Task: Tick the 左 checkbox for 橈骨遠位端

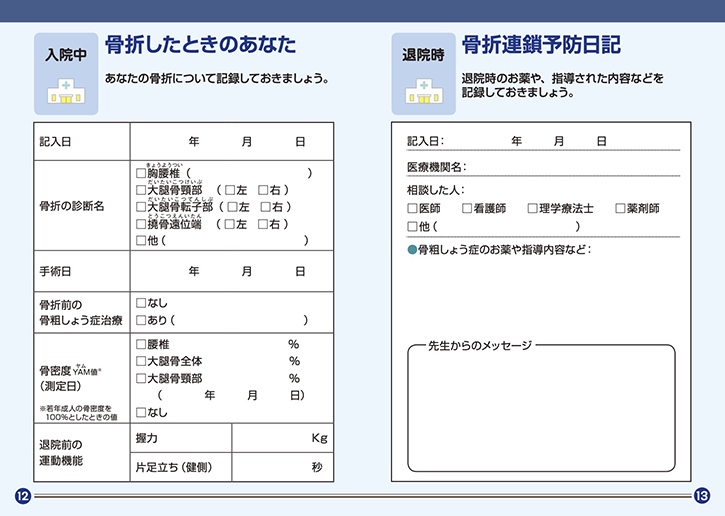Action: click(x=229, y=224)
